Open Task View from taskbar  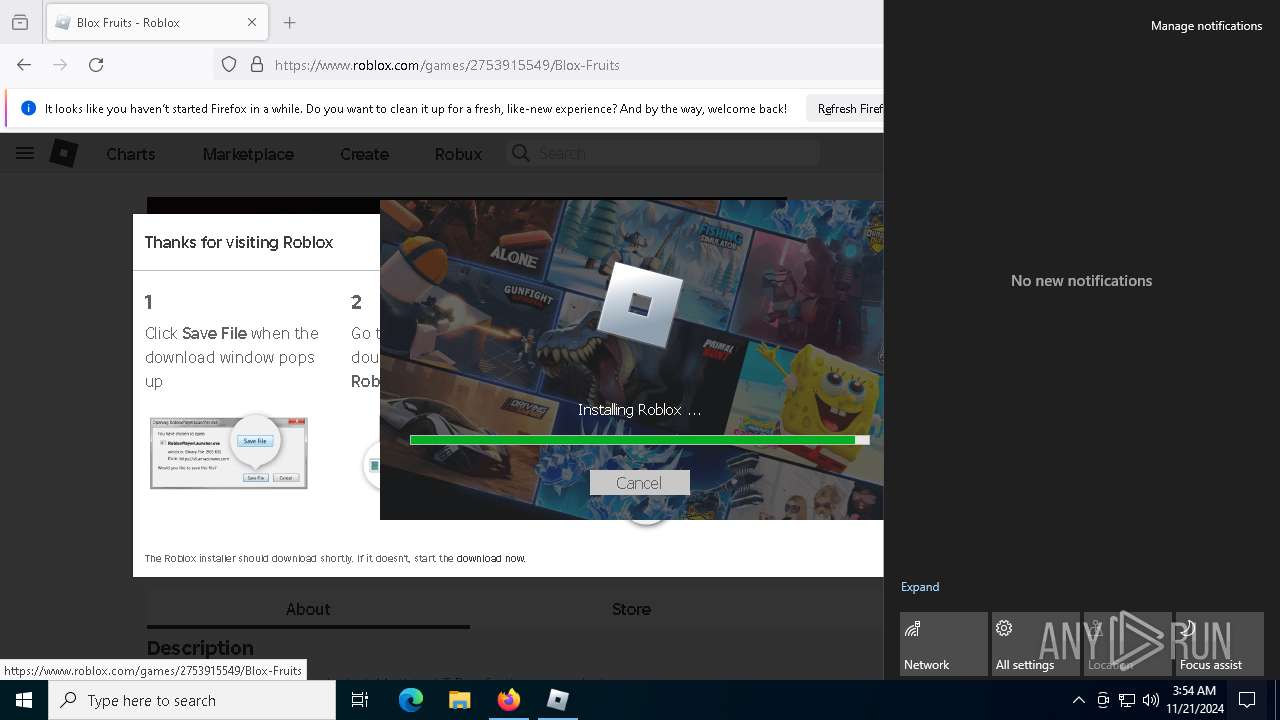360,700
